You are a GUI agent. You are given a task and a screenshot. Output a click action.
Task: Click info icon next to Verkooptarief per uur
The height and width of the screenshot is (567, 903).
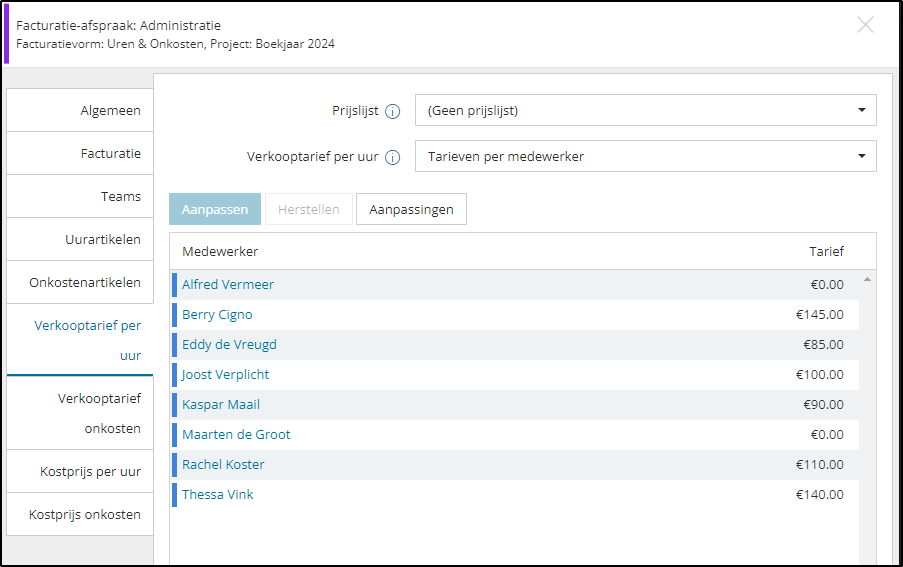pyautogui.click(x=392, y=157)
